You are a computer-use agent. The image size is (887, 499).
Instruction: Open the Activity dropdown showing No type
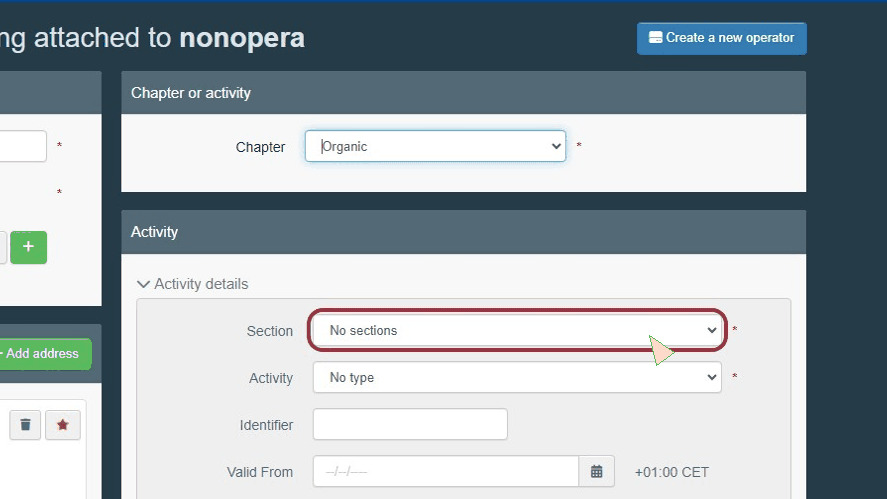tap(517, 377)
